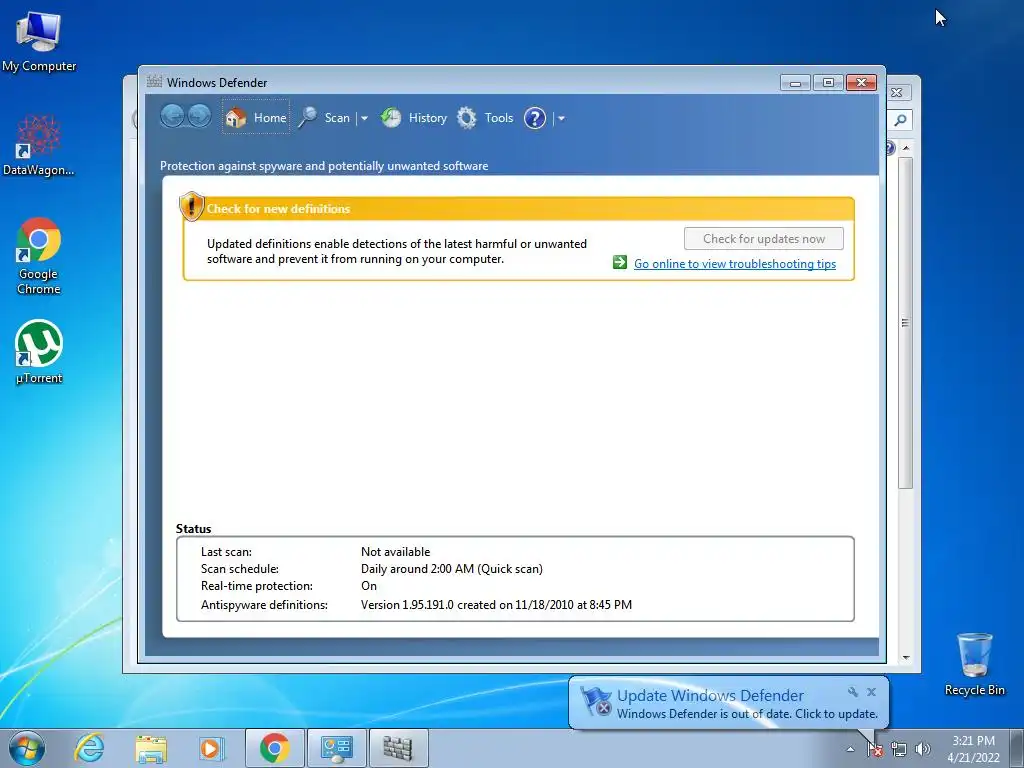
Task: Expand the Scan options dropdown arrow
Action: click(364, 118)
